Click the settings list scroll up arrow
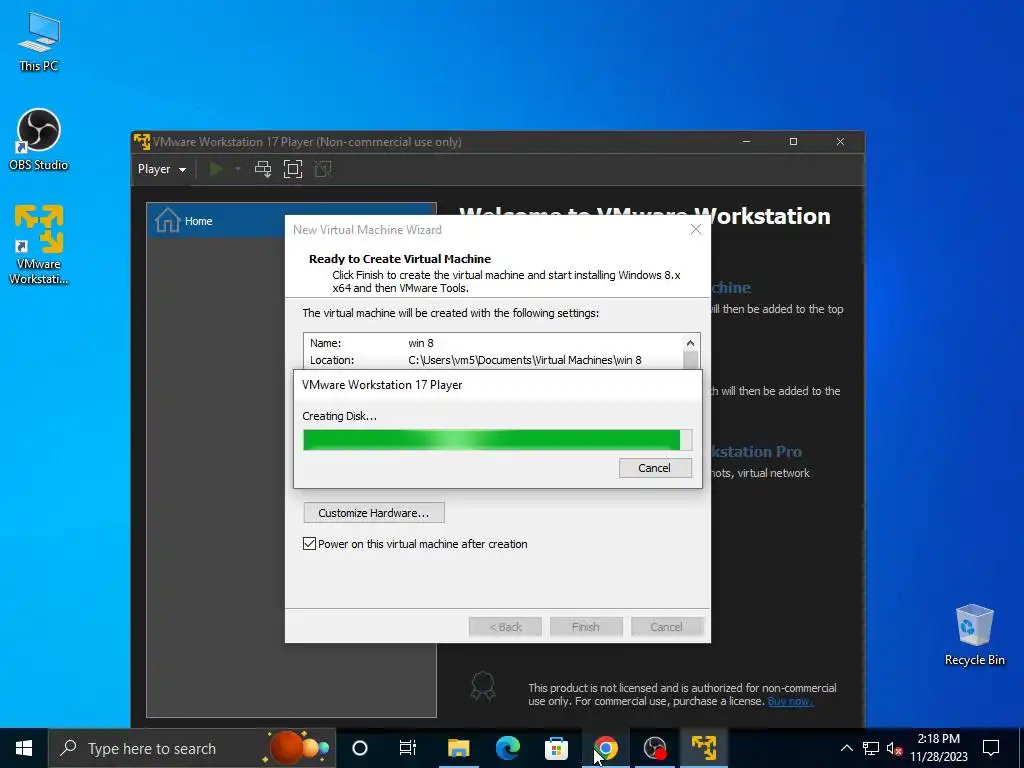Image resolution: width=1024 pixels, height=768 pixels. point(690,343)
